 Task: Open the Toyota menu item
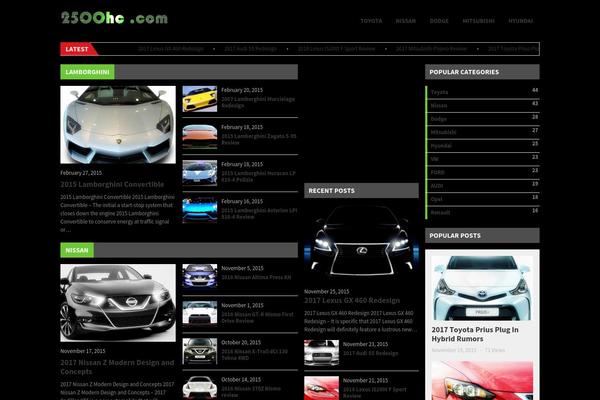(371, 21)
